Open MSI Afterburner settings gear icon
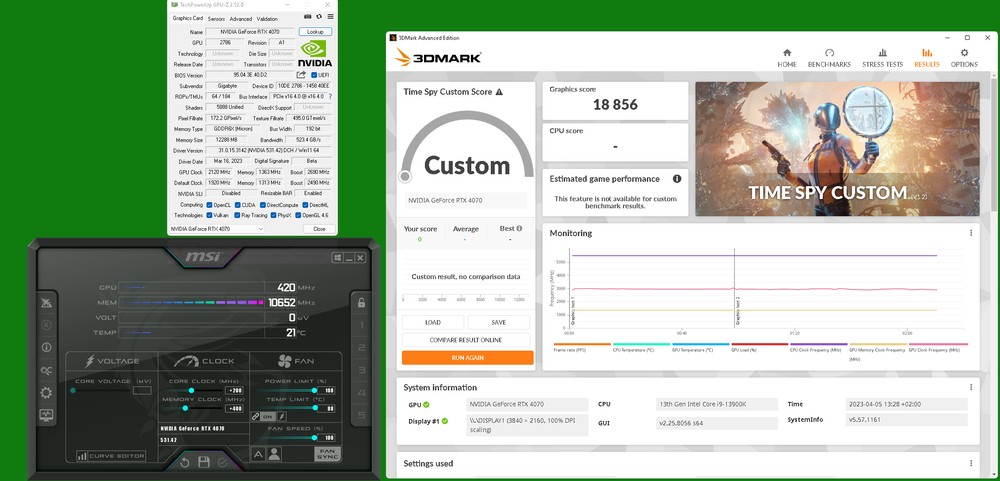The height and width of the screenshot is (481, 1000). click(47, 392)
